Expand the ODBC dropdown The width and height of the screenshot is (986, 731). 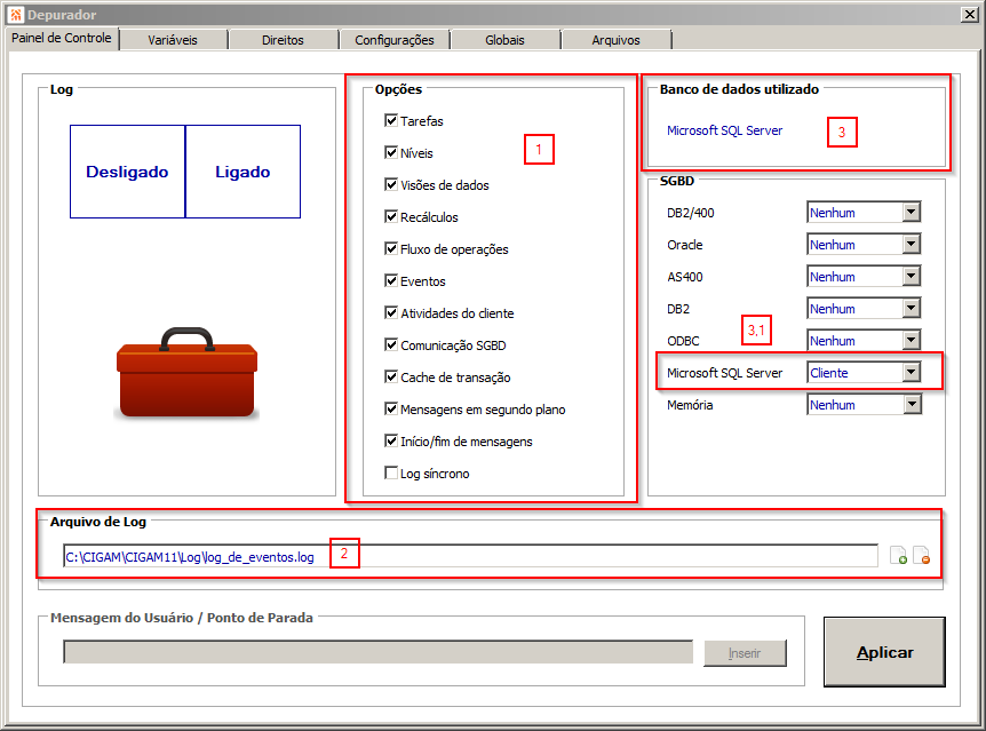coord(911,341)
